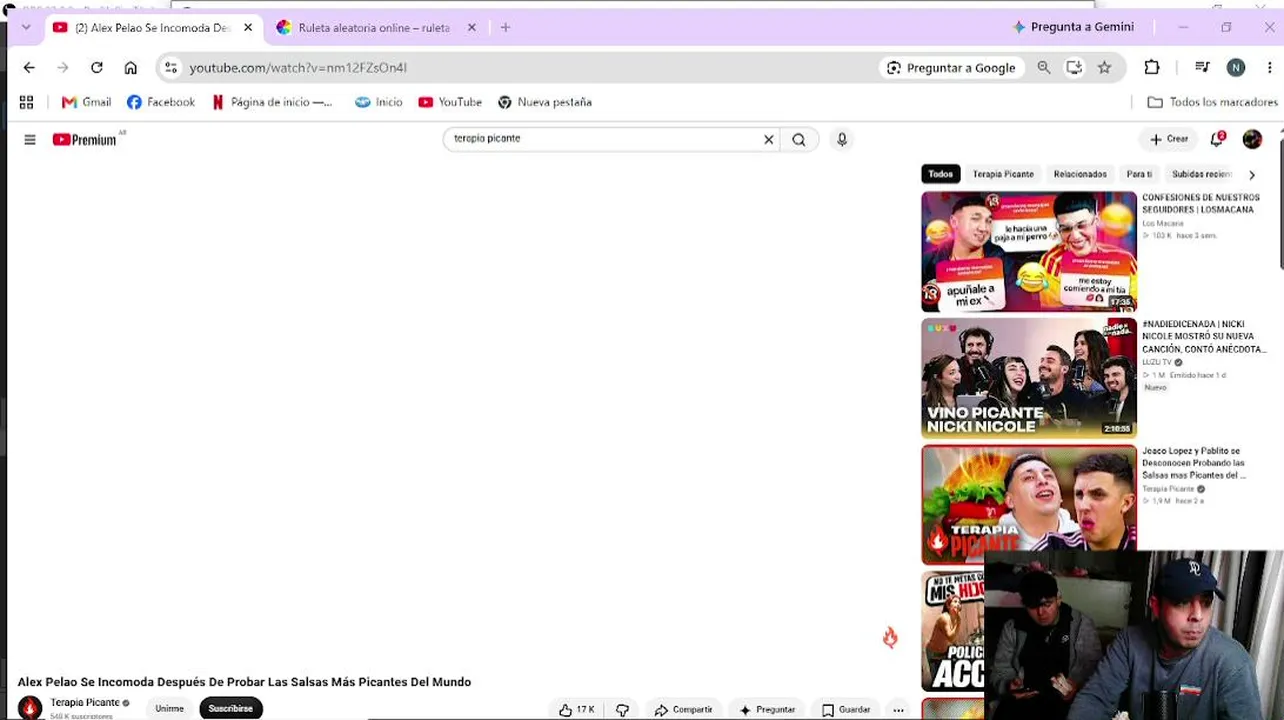The image size is (1284, 720).
Task: Open the Vino Picante Nicki Nicole thumbnail
Action: [x=1029, y=378]
